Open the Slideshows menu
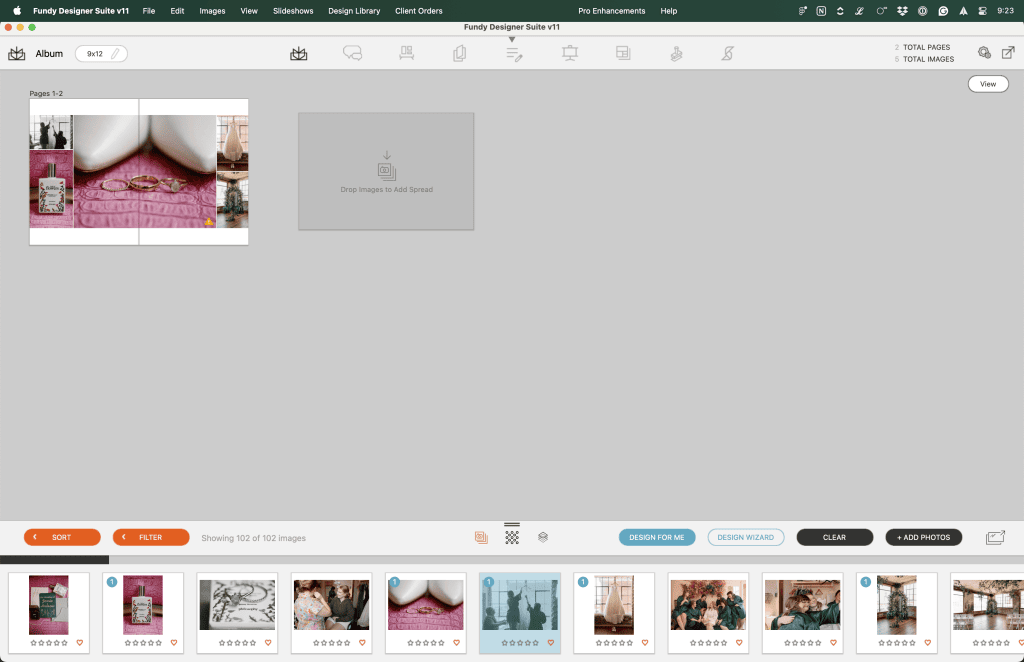 point(293,10)
